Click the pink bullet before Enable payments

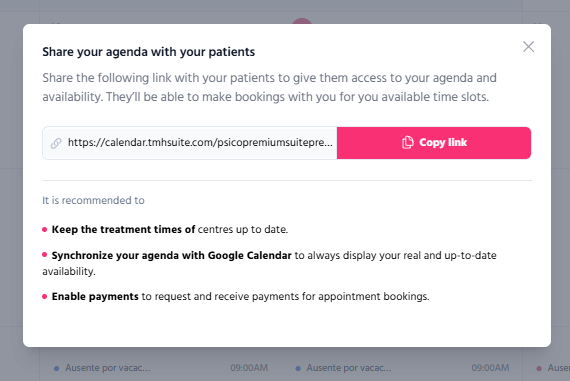pyautogui.click(x=45, y=297)
